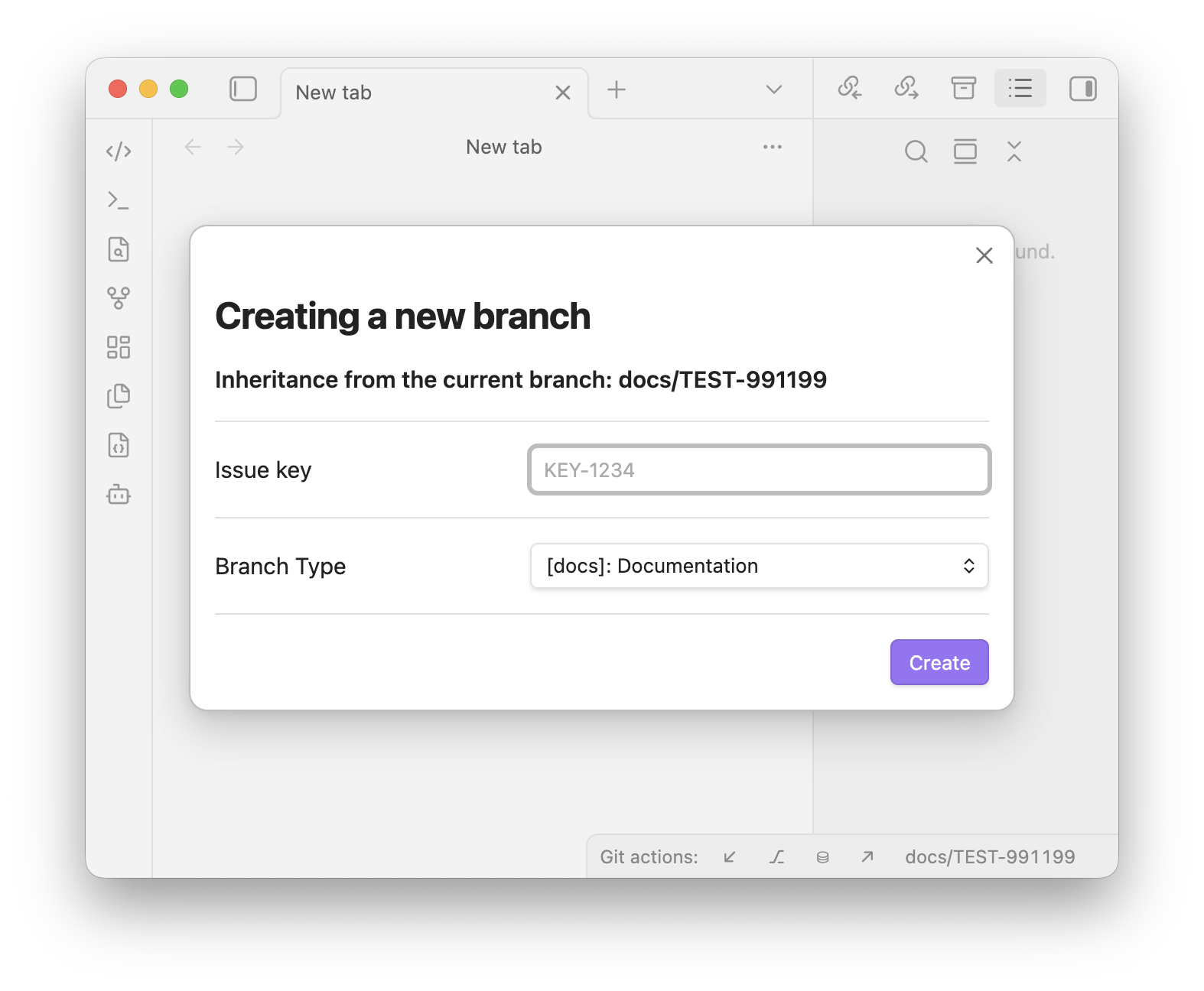Viewport: 1204px width, 991px height.
Task: Add a new tab with plus icon
Action: 617,89
